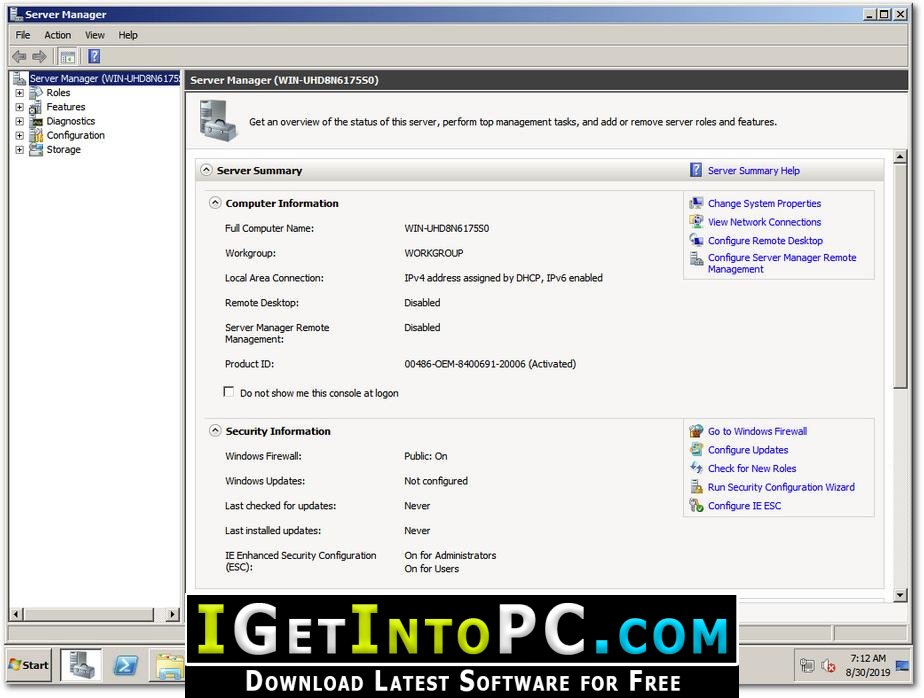This screenshot has width=924, height=698.
Task: Click the Roles icon in tree
Action: pos(36,93)
